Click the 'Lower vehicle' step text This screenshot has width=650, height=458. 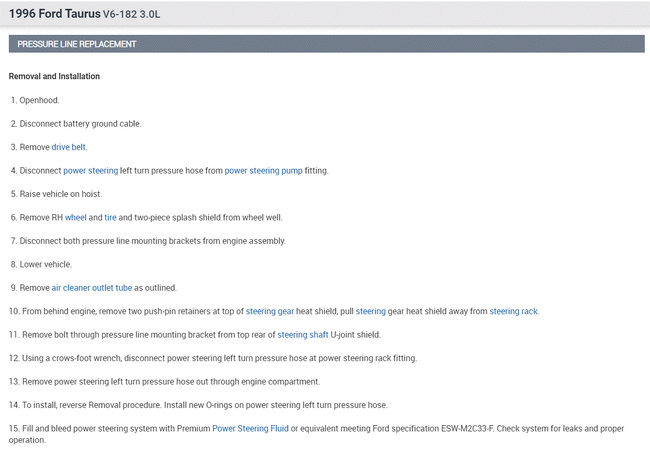point(45,264)
